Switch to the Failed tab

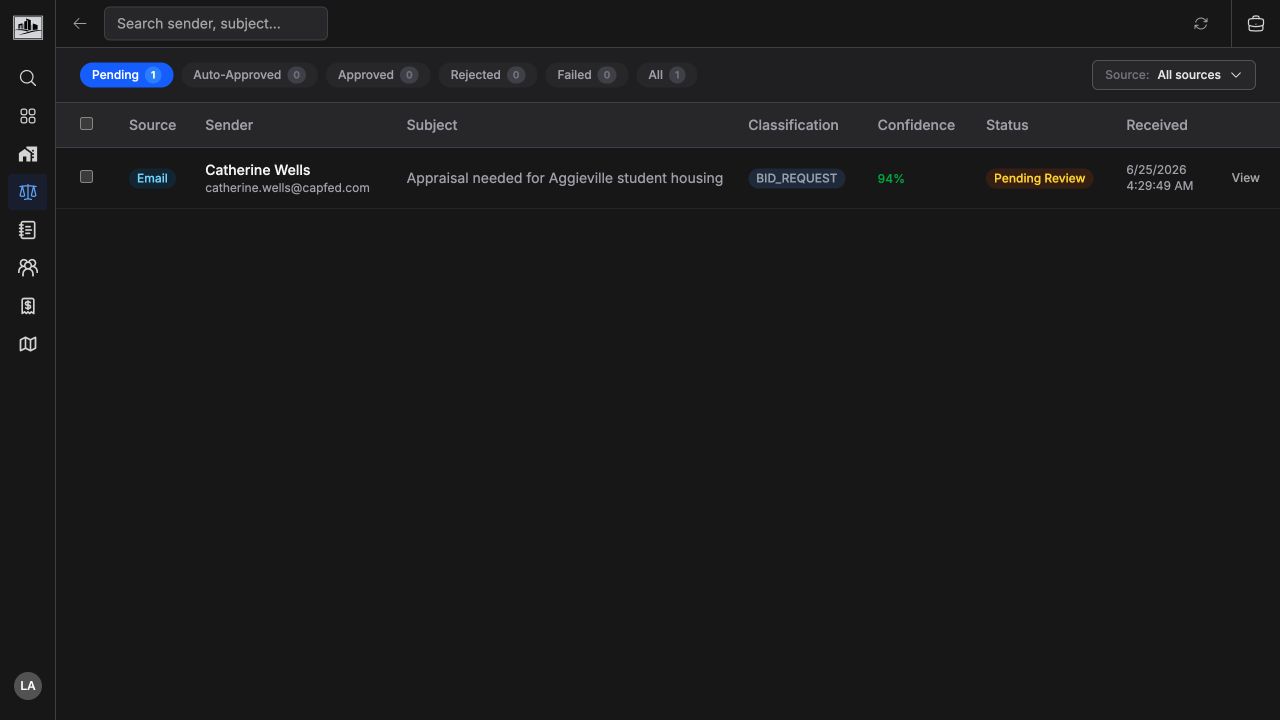click(x=586, y=75)
